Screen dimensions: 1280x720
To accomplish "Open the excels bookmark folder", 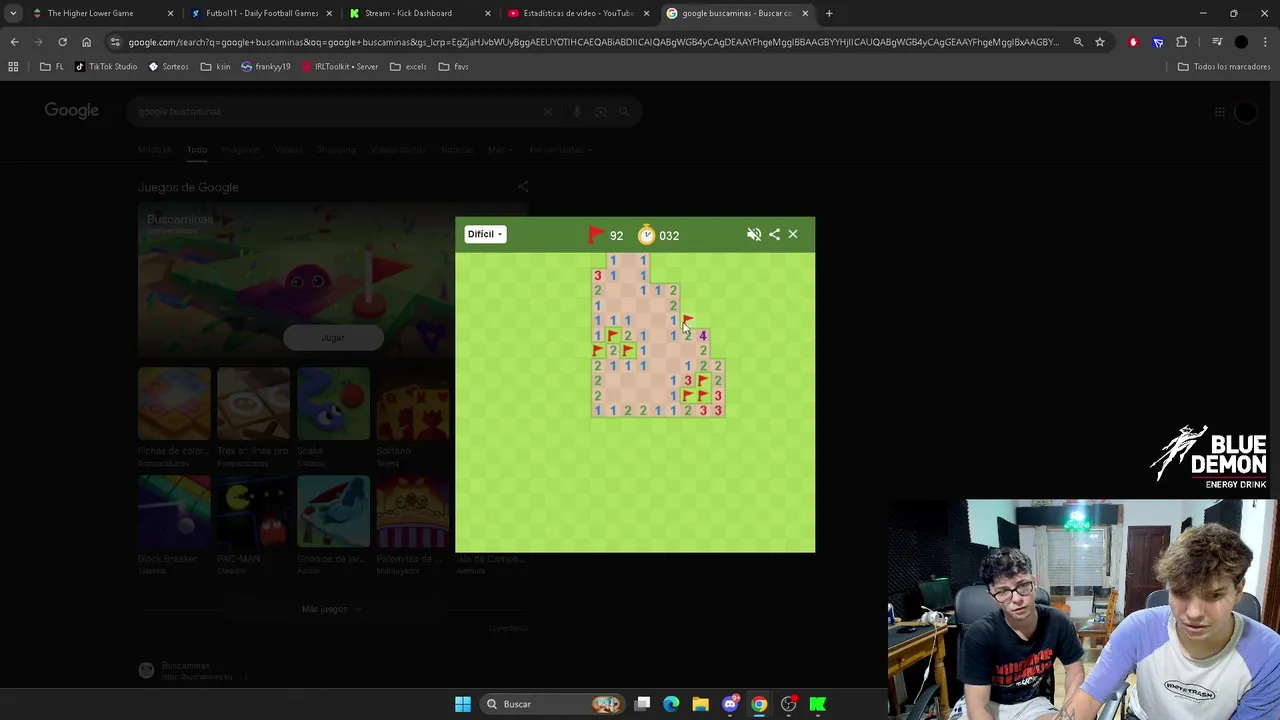I will (x=409, y=67).
